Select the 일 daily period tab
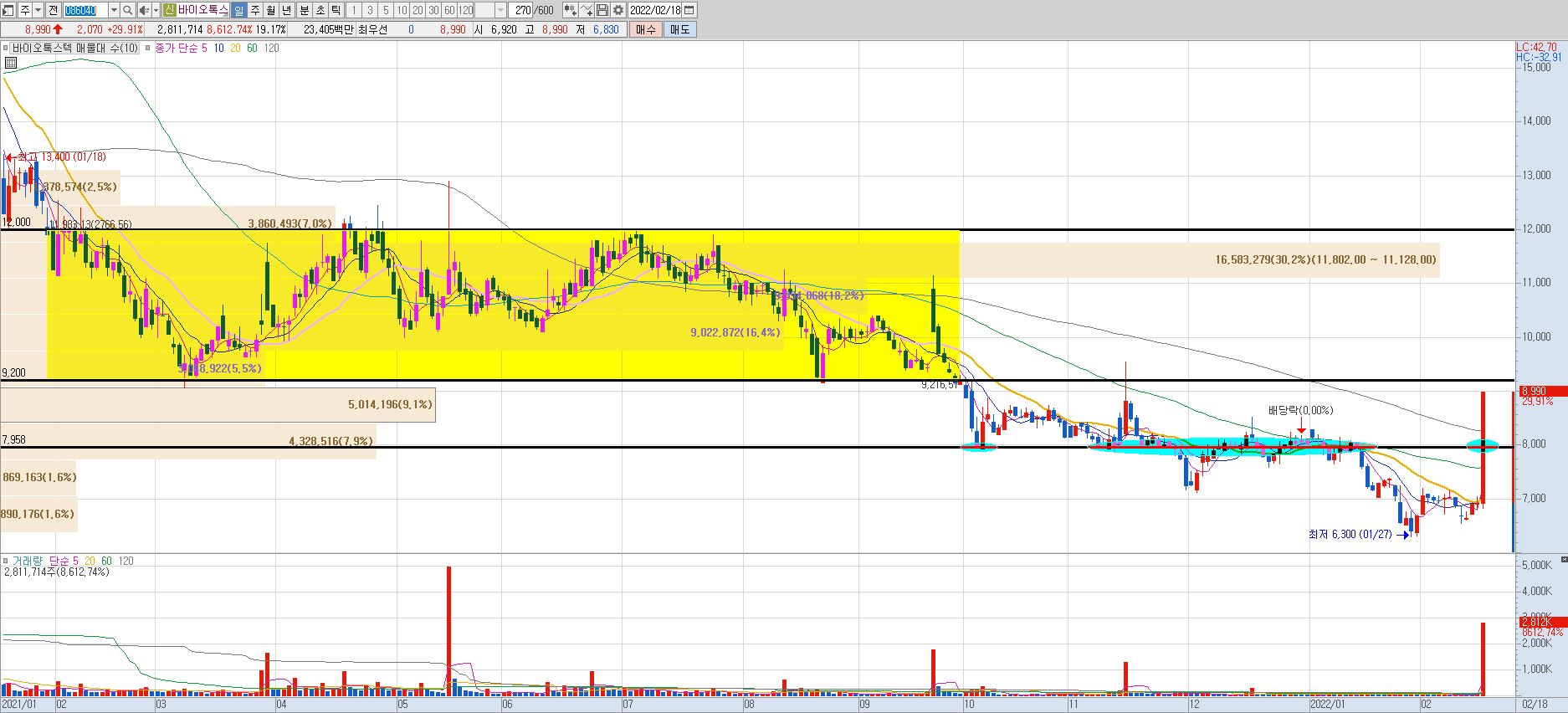The width and height of the screenshot is (1568, 713). click(238, 10)
